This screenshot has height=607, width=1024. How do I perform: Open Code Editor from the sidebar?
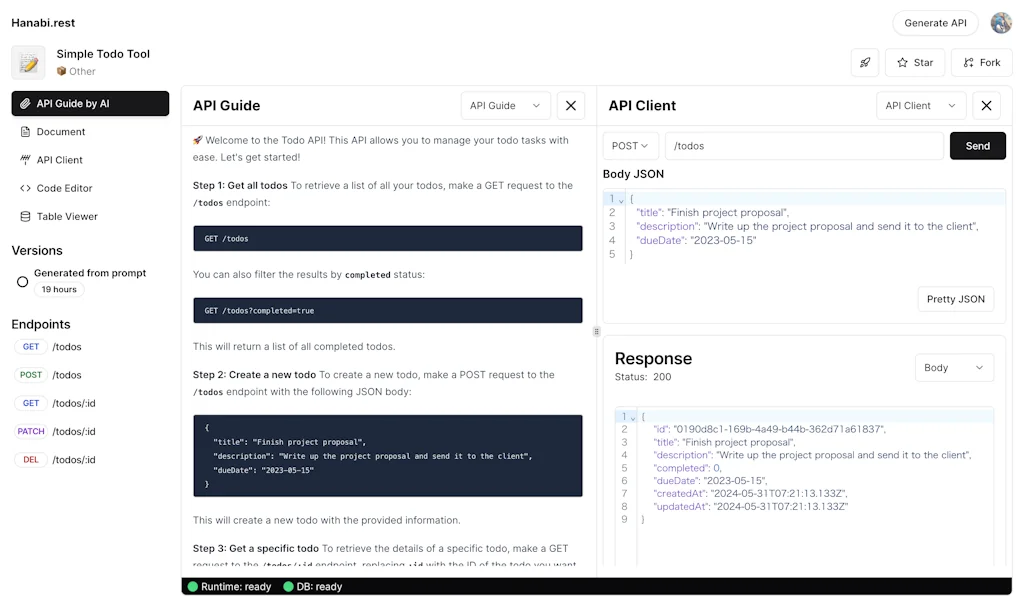click(x=64, y=188)
